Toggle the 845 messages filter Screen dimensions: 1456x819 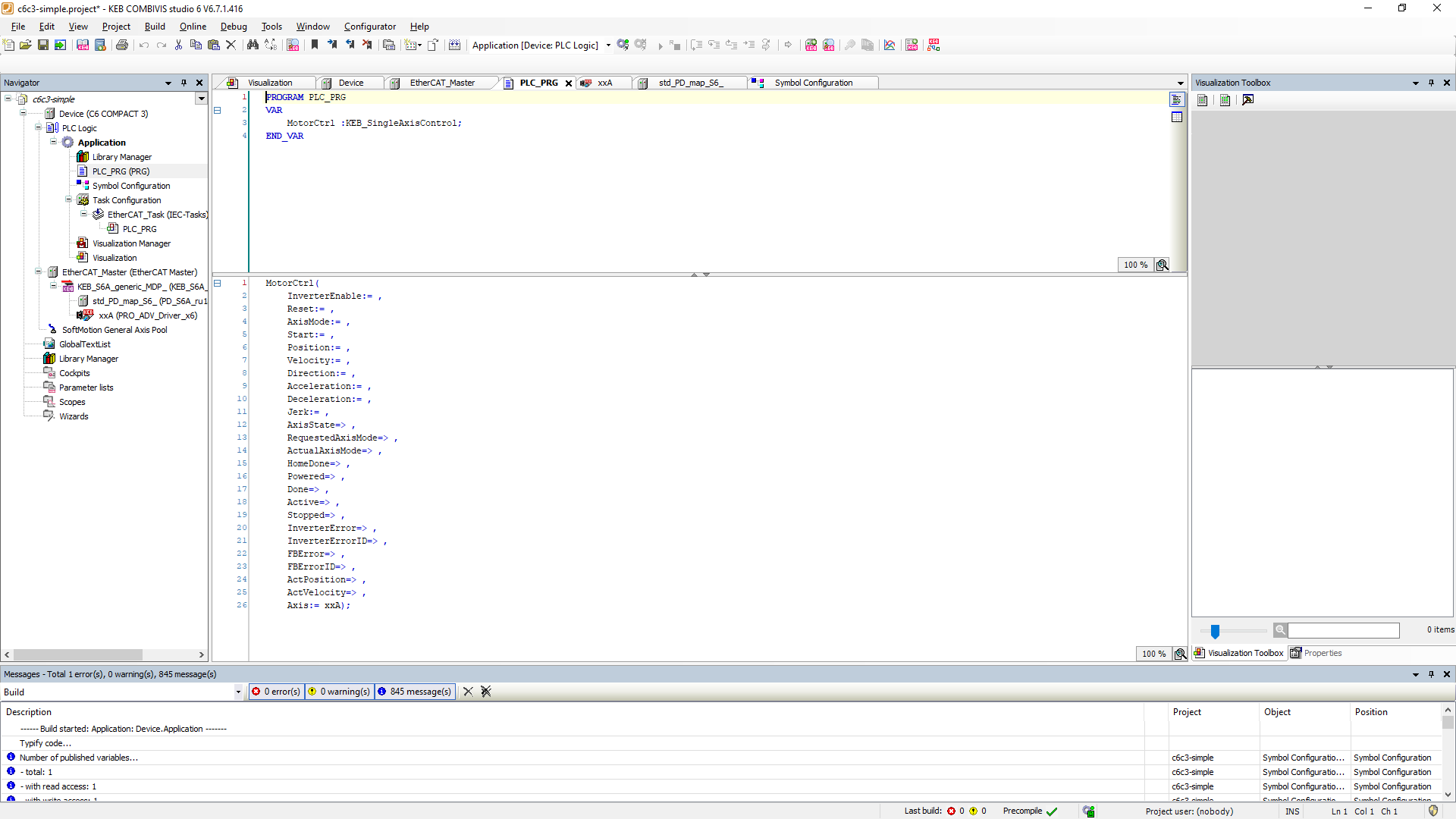click(415, 692)
